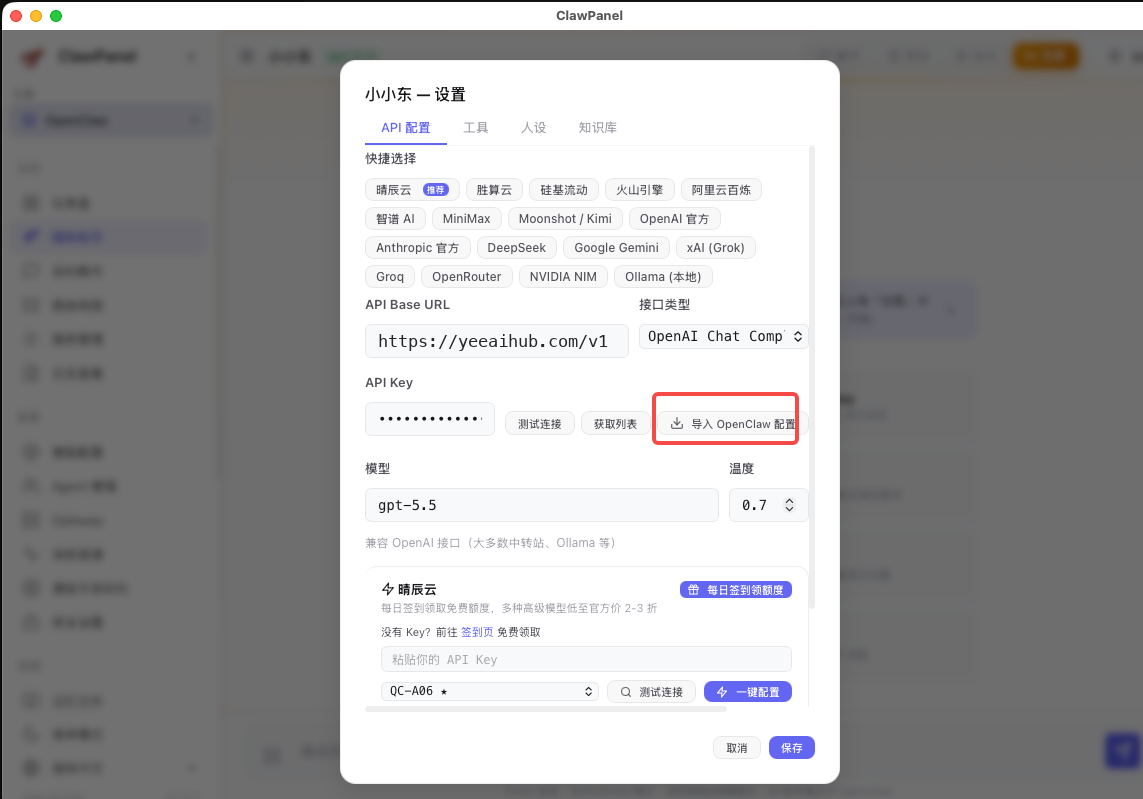Screen dimensions: 1143x799
Task: Click the vertical scrollbar of the settings dialog
Action: pyautogui.click(x=811, y=378)
